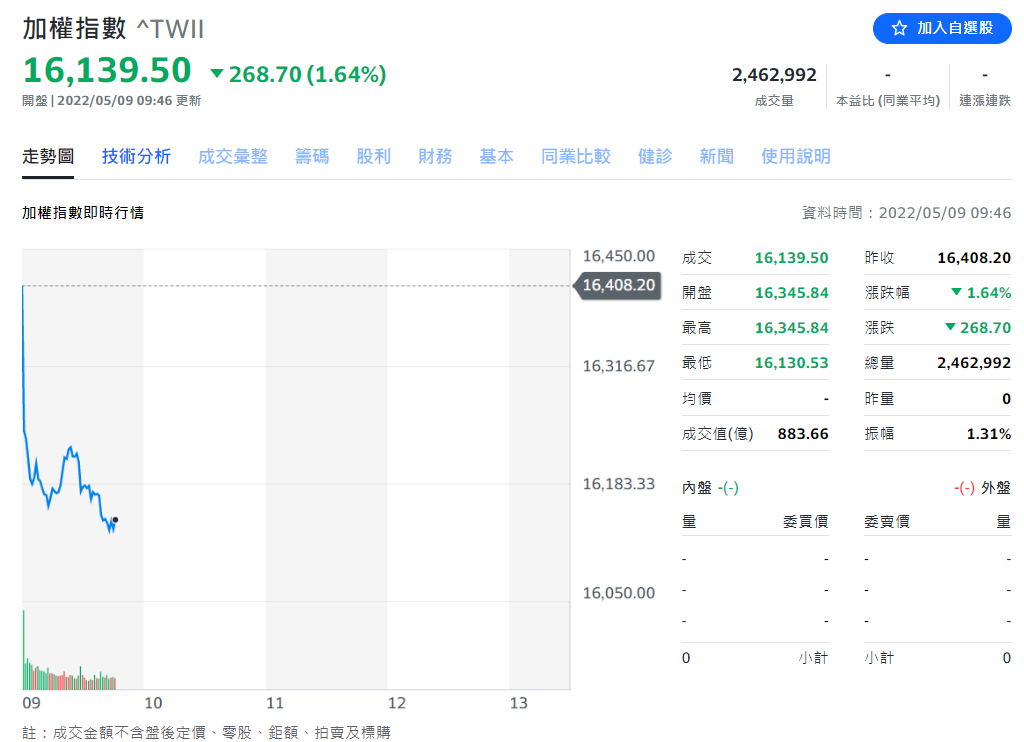This screenshot has width=1024, height=742.
Task: Select the 健診 tab
Action: pos(655,156)
